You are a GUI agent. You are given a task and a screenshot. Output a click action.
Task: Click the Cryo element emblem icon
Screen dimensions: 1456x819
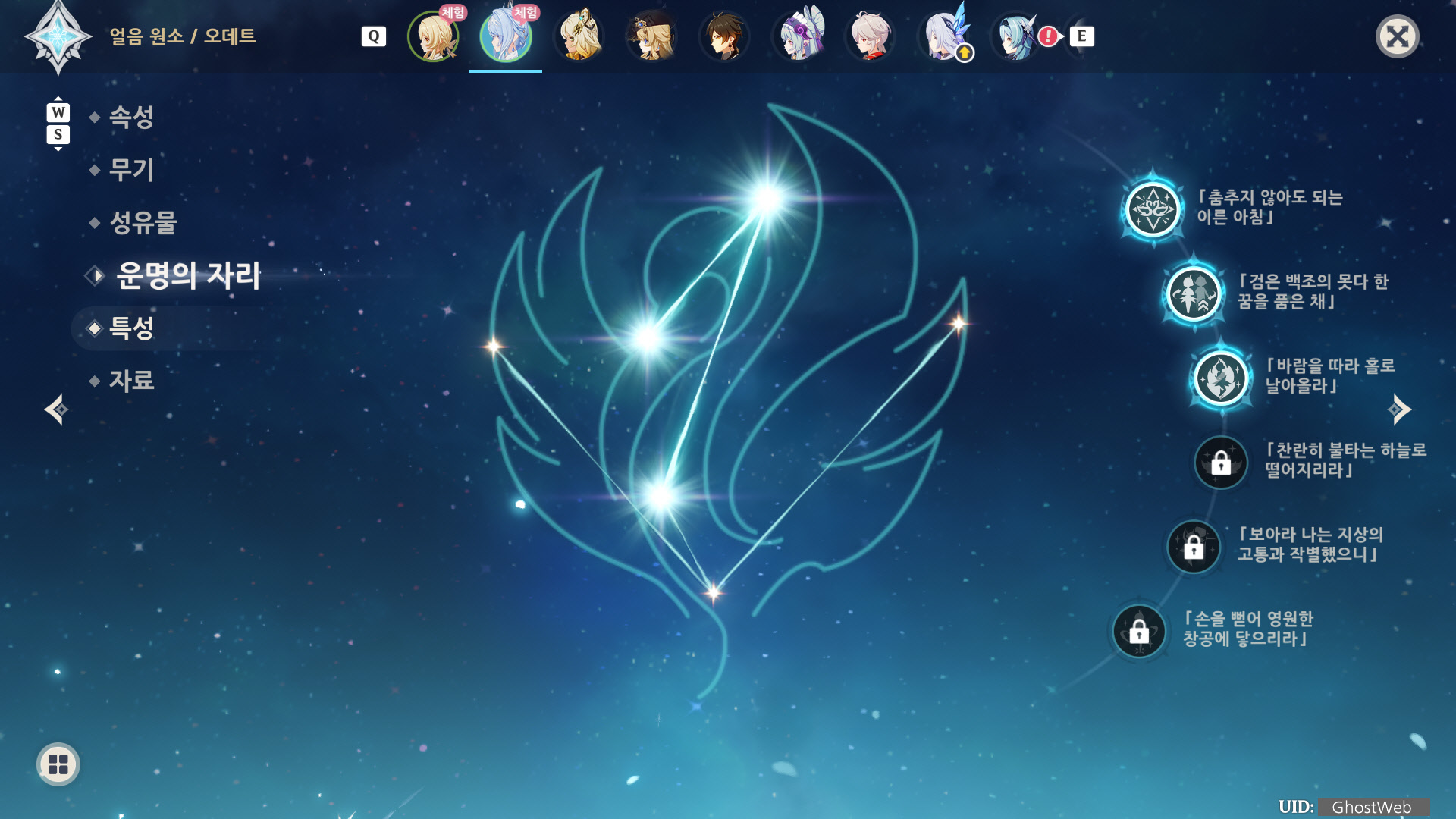pos(58,36)
